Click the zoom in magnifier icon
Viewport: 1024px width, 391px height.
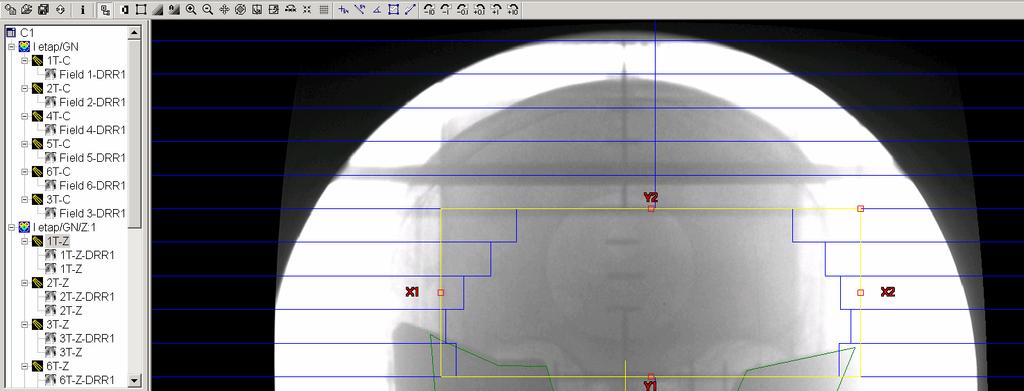(x=191, y=10)
